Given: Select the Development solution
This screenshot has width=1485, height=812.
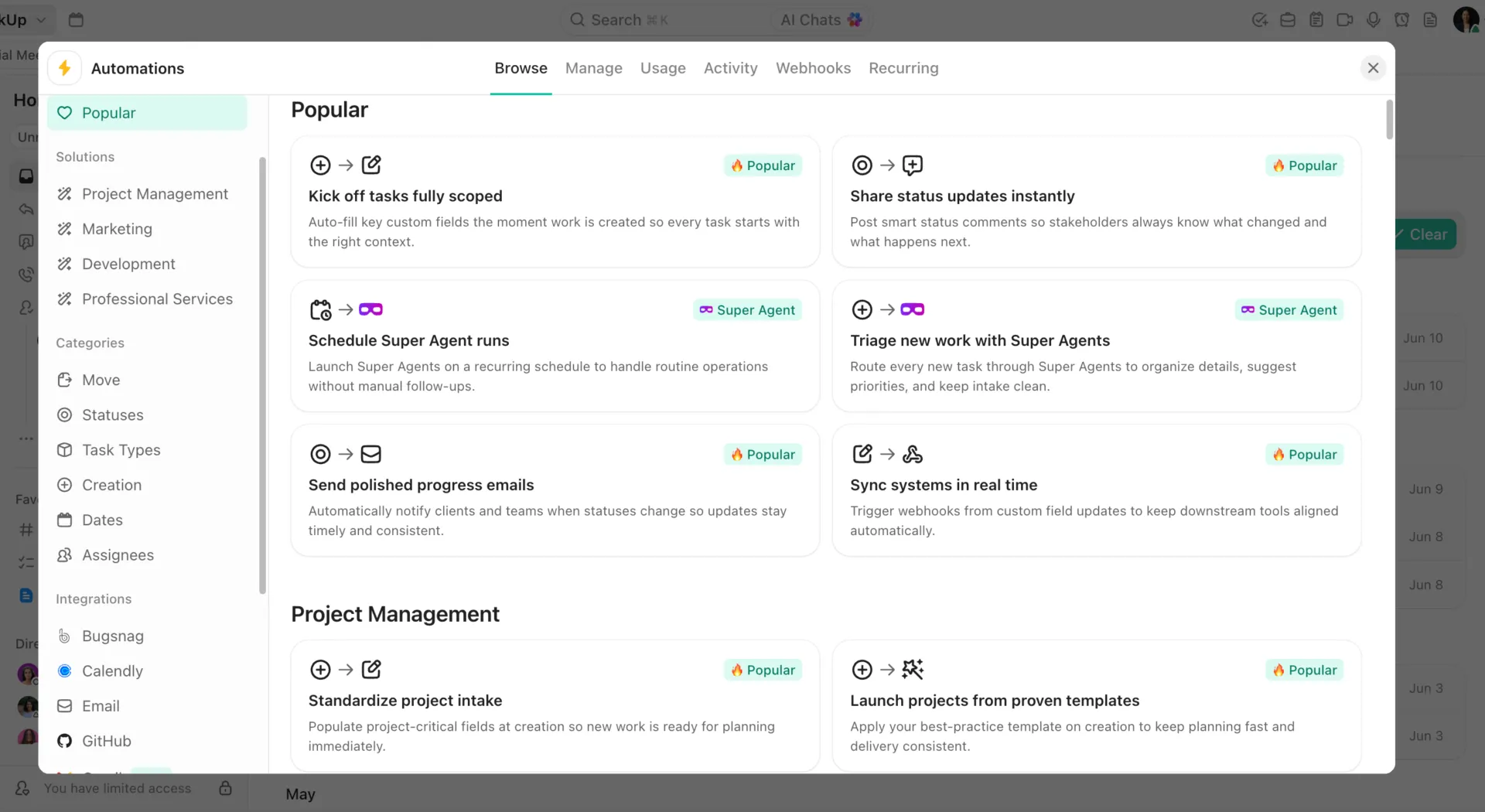Looking at the screenshot, I should coord(147,264).
